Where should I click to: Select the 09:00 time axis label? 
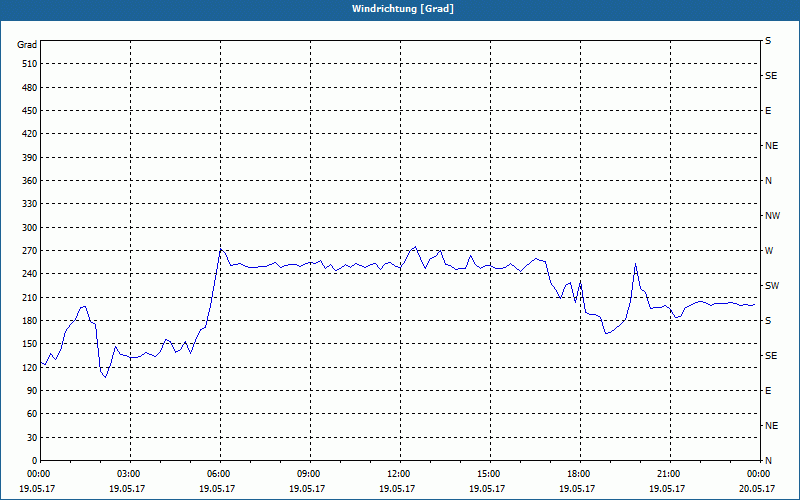pyautogui.click(x=310, y=474)
